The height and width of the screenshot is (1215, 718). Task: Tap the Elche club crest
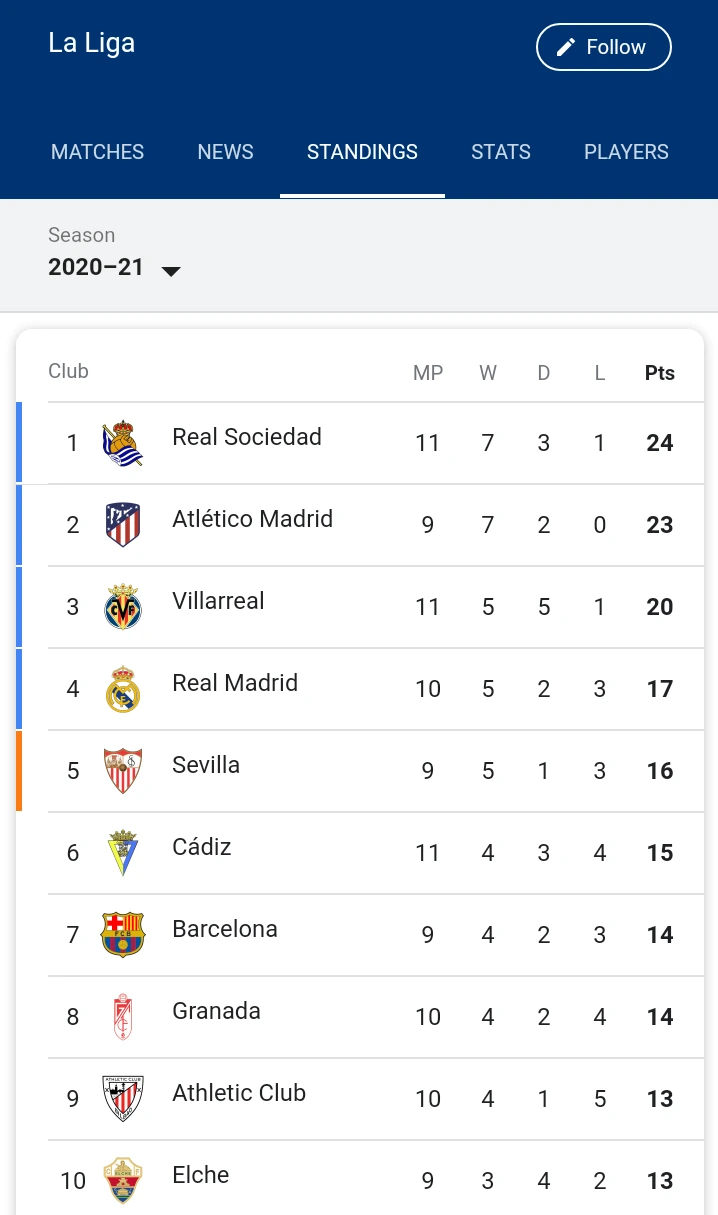click(x=123, y=1181)
